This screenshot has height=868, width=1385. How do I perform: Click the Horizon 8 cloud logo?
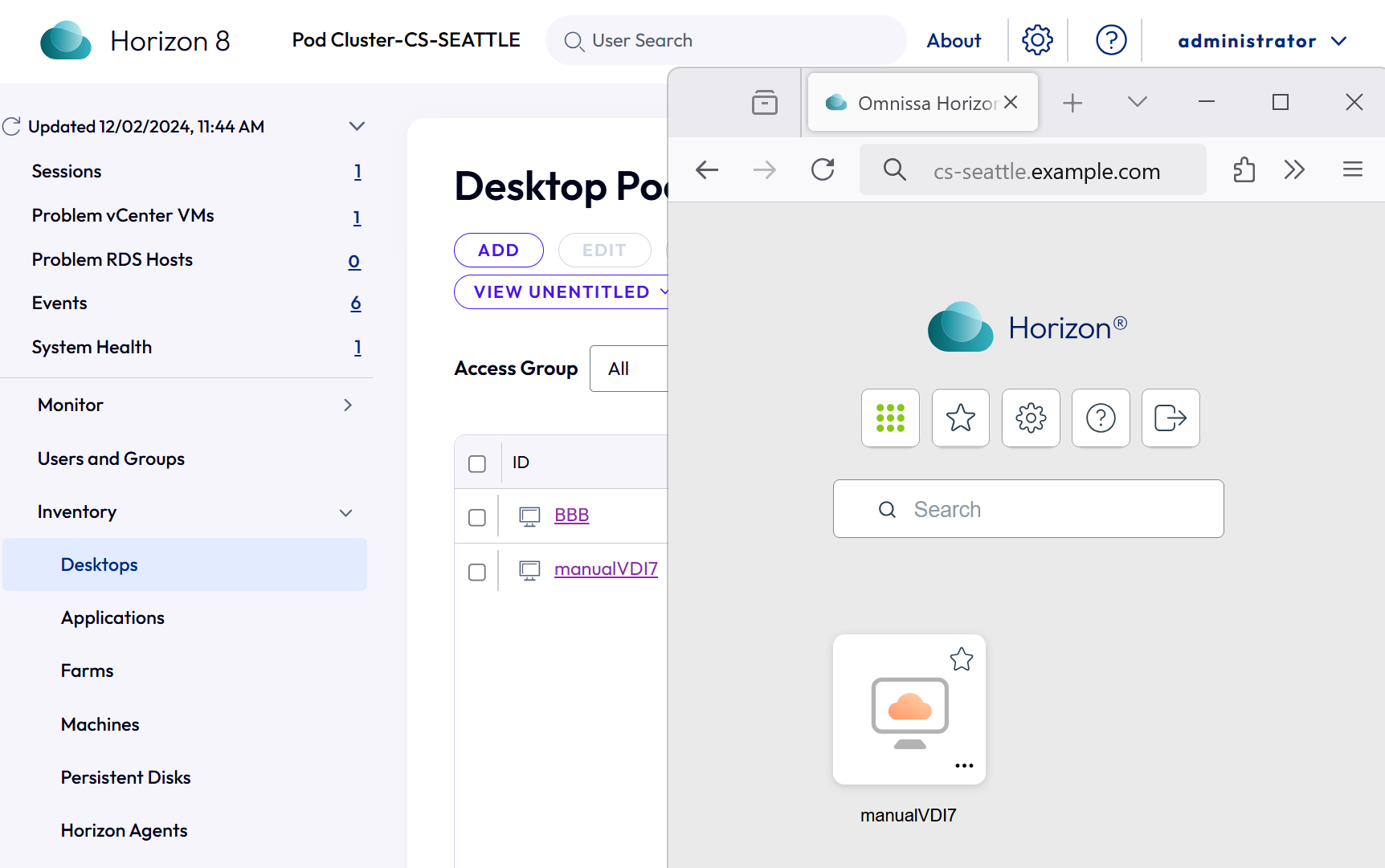pyautogui.click(x=66, y=40)
